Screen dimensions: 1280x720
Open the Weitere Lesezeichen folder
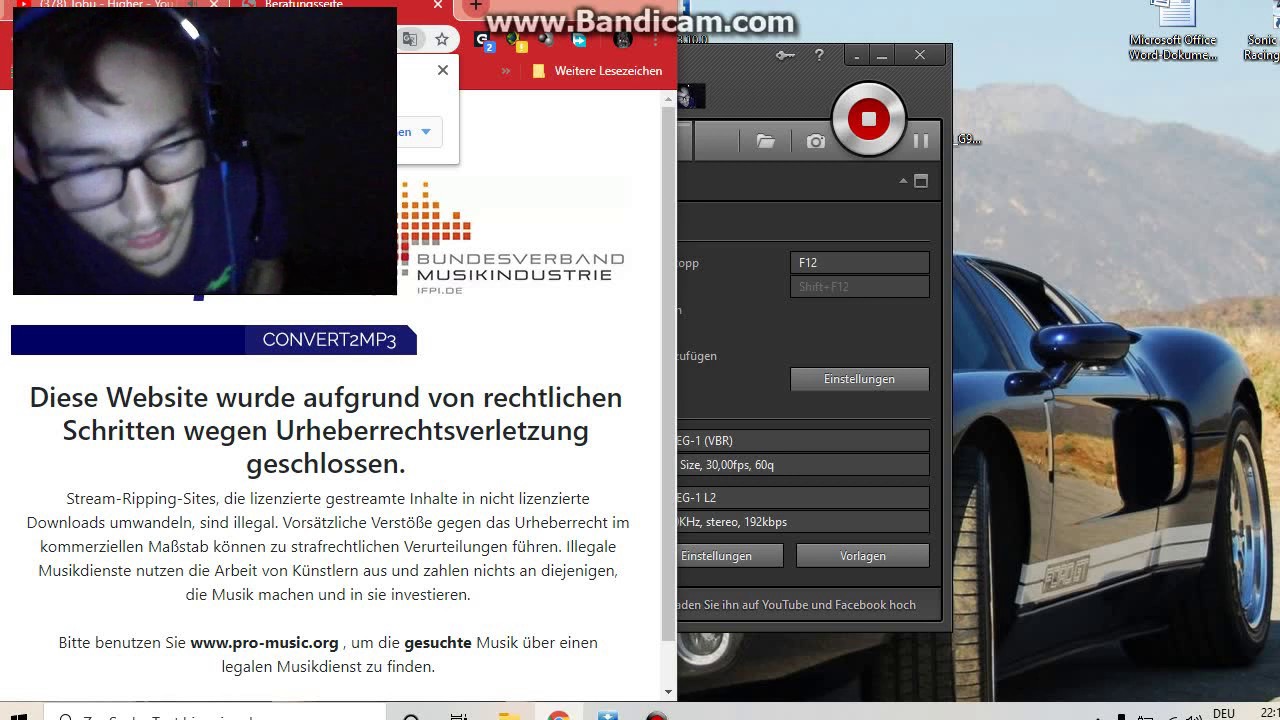point(598,71)
